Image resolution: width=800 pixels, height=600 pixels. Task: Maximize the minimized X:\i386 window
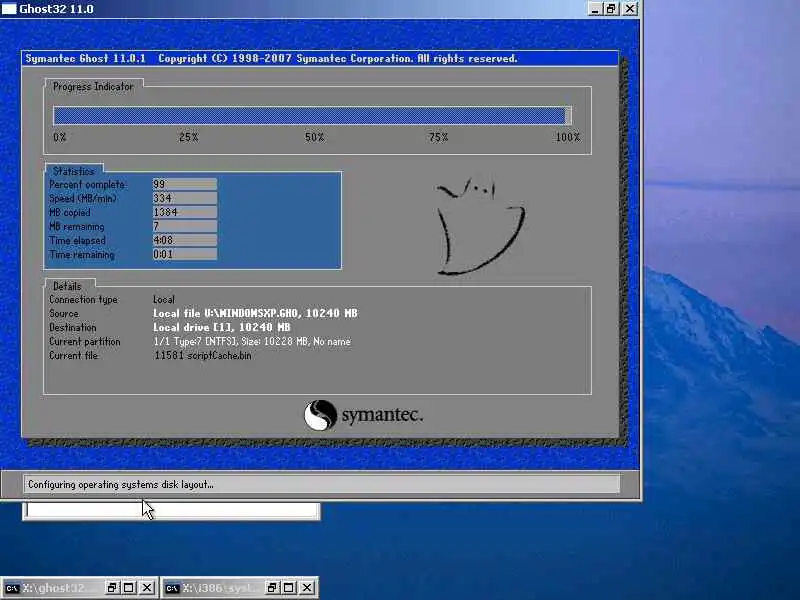pos(288,588)
